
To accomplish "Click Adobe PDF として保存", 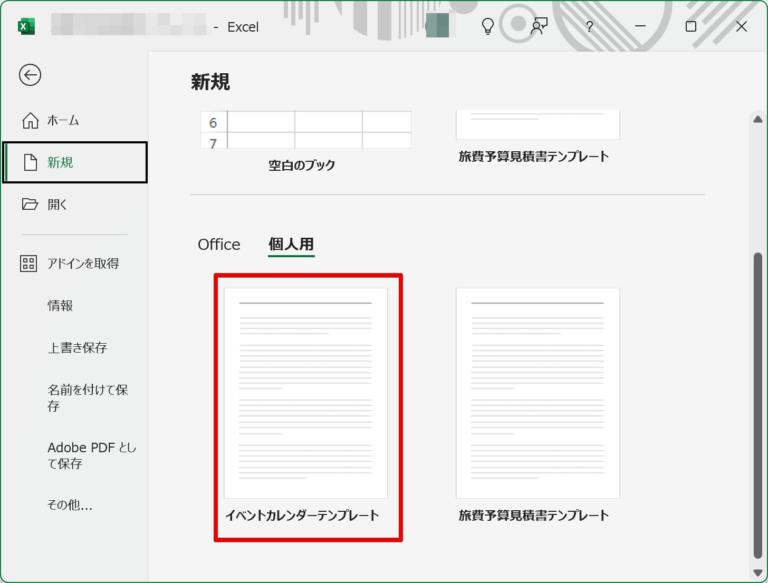I will (91, 456).
